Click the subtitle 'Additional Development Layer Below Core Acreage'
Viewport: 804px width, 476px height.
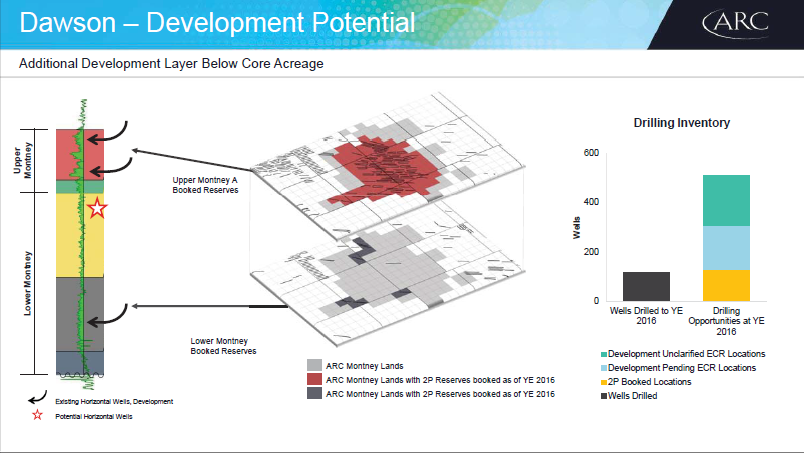point(171,64)
